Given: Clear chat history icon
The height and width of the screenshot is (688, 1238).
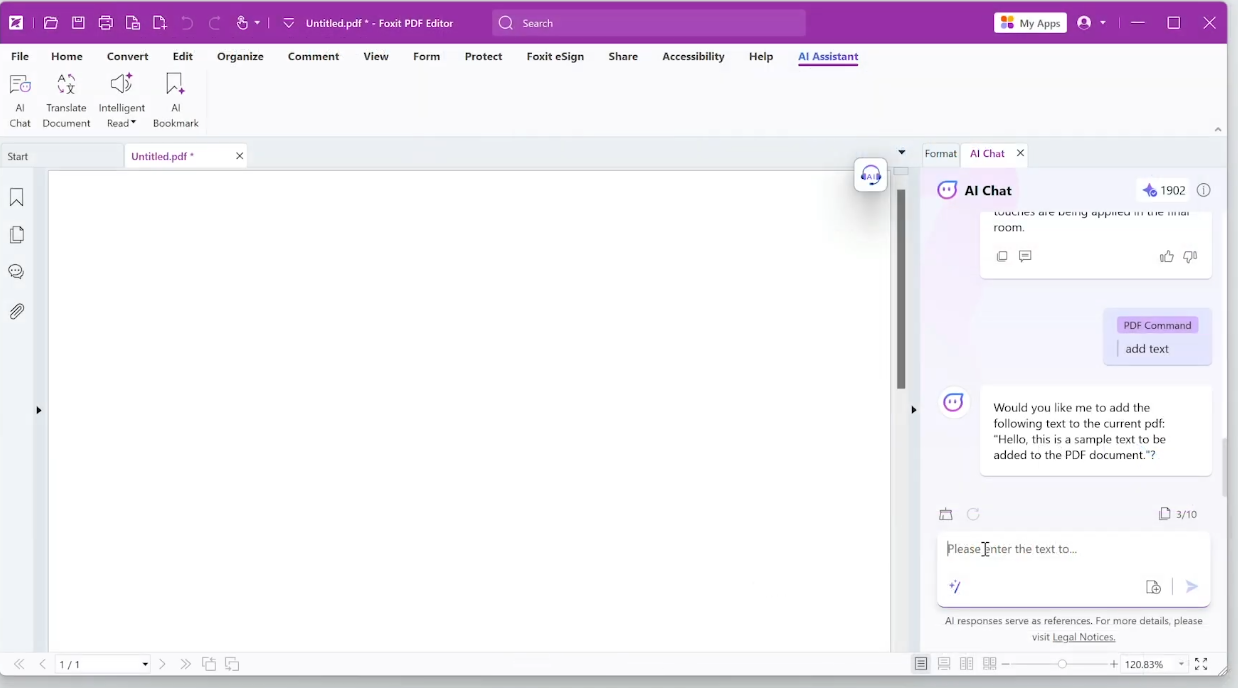Looking at the screenshot, I should click(946, 514).
